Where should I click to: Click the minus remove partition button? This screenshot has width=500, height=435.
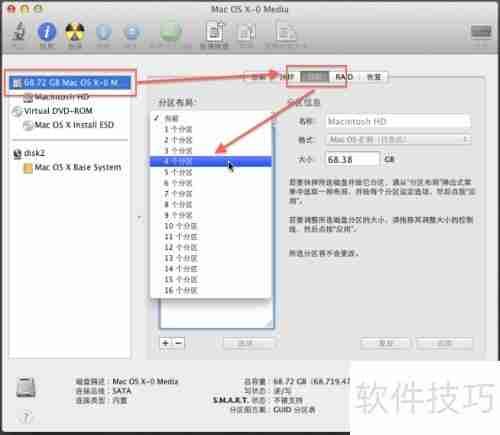click(178, 343)
